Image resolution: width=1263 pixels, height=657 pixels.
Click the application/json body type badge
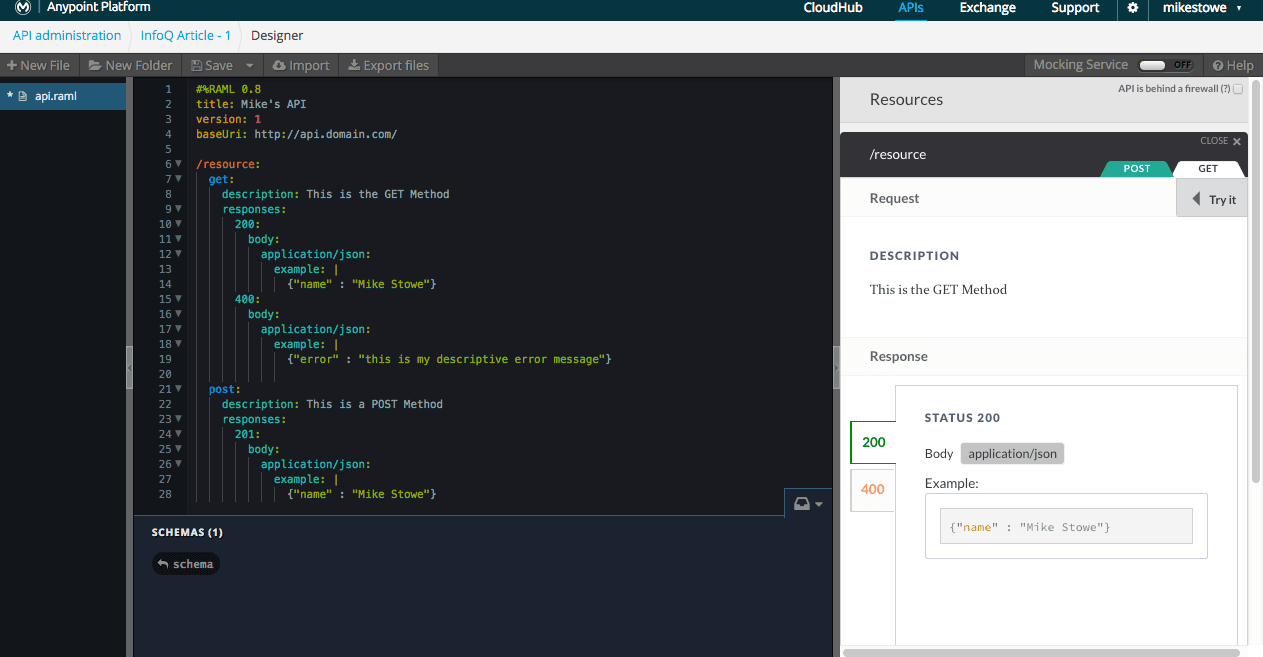[1012, 453]
